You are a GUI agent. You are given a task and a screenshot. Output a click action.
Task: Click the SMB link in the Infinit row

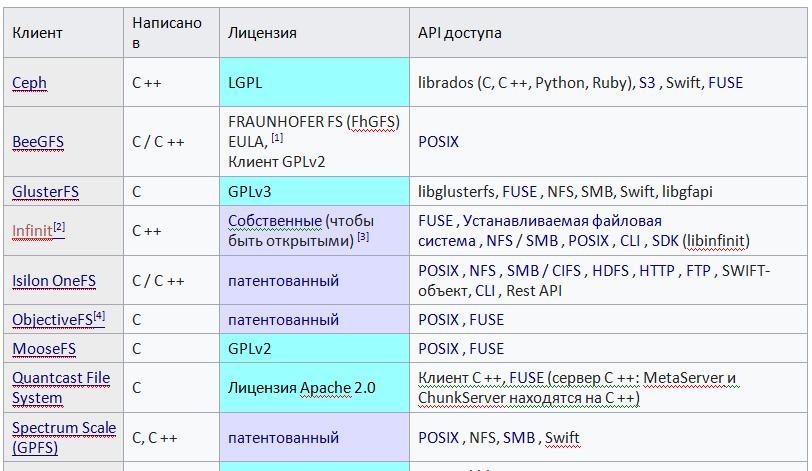(x=542, y=241)
